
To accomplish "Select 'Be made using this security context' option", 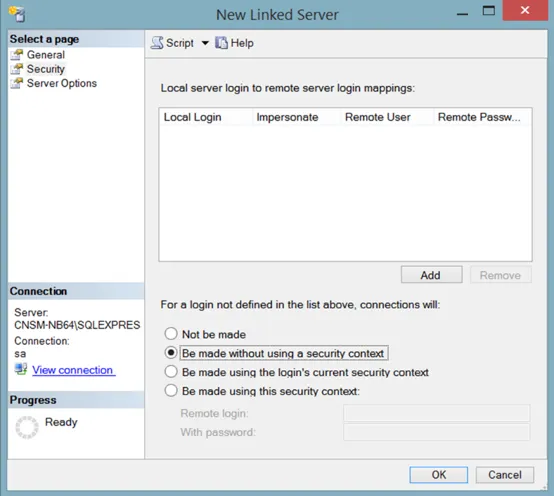I will click(171, 391).
